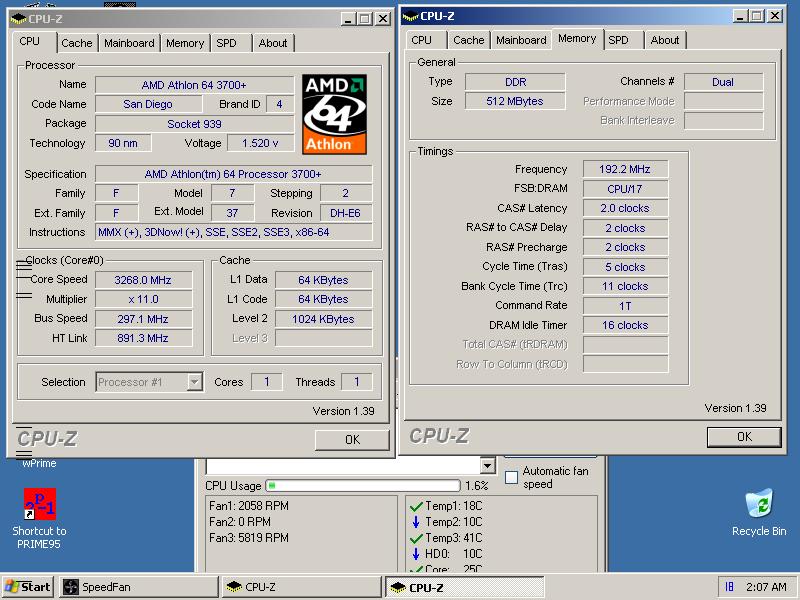The height and width of the screenshot is (600, 800).
Task: Click the Multiplier x 11.0 value field
Action: click(x=143, y=299)
